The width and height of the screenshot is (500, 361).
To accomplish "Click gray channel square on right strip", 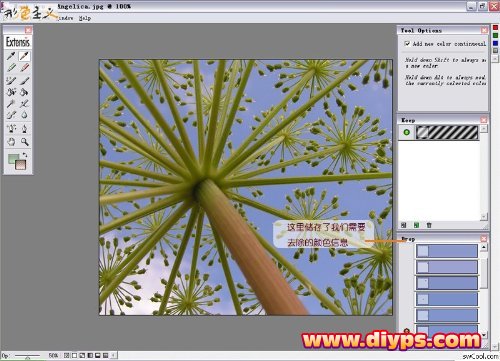I will [495, 51].
